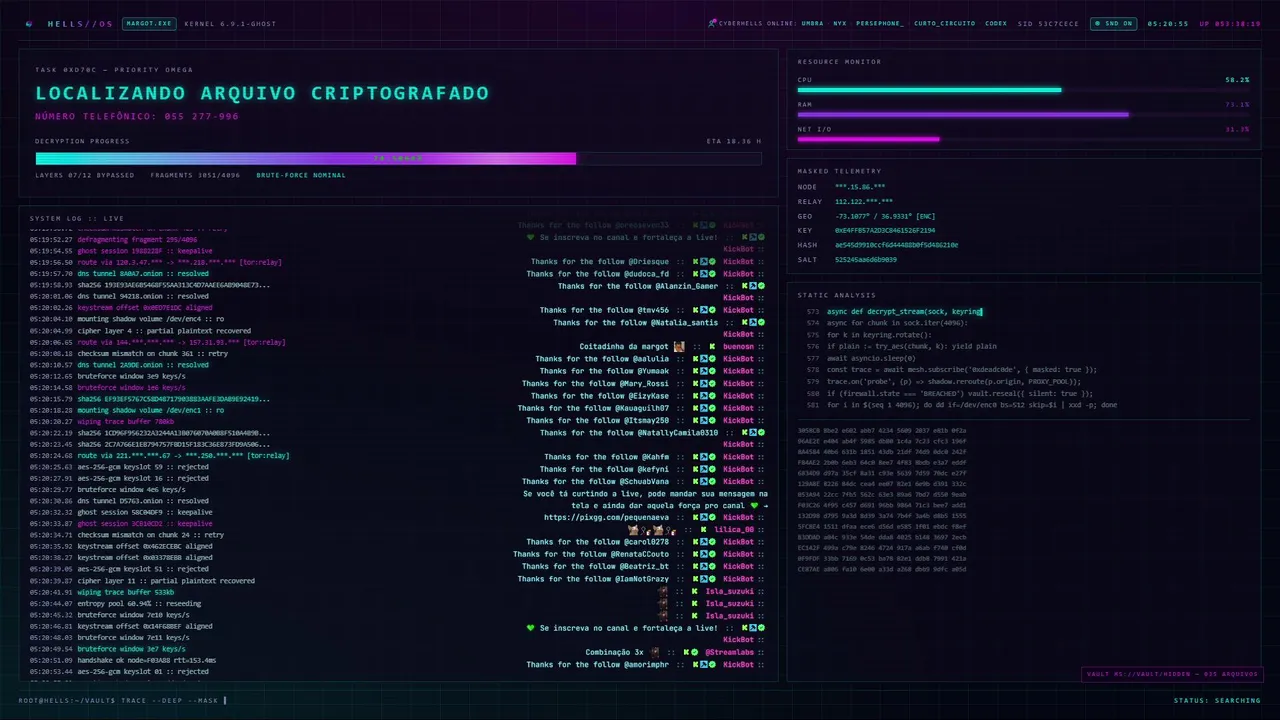
Task: Click the verified badge in the @kefyni row
Action: pos(712,469)
